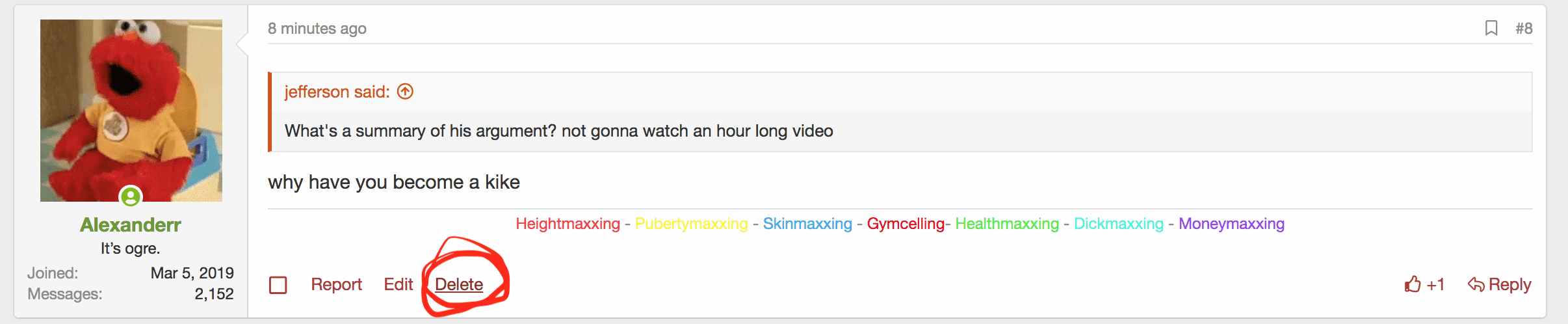Bookmark this post using the bookmark icon
The width and height of the screenshot is (1568, 324).
point(1491,28)
